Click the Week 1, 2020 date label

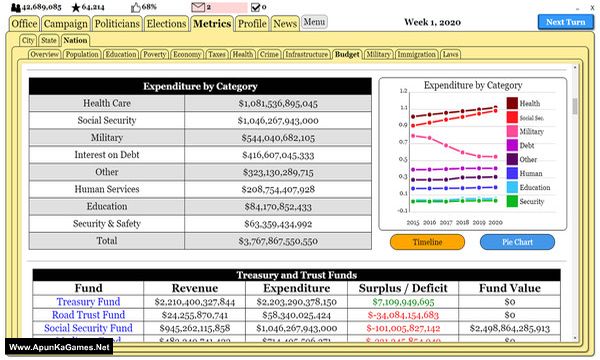(x=432, y=22)
